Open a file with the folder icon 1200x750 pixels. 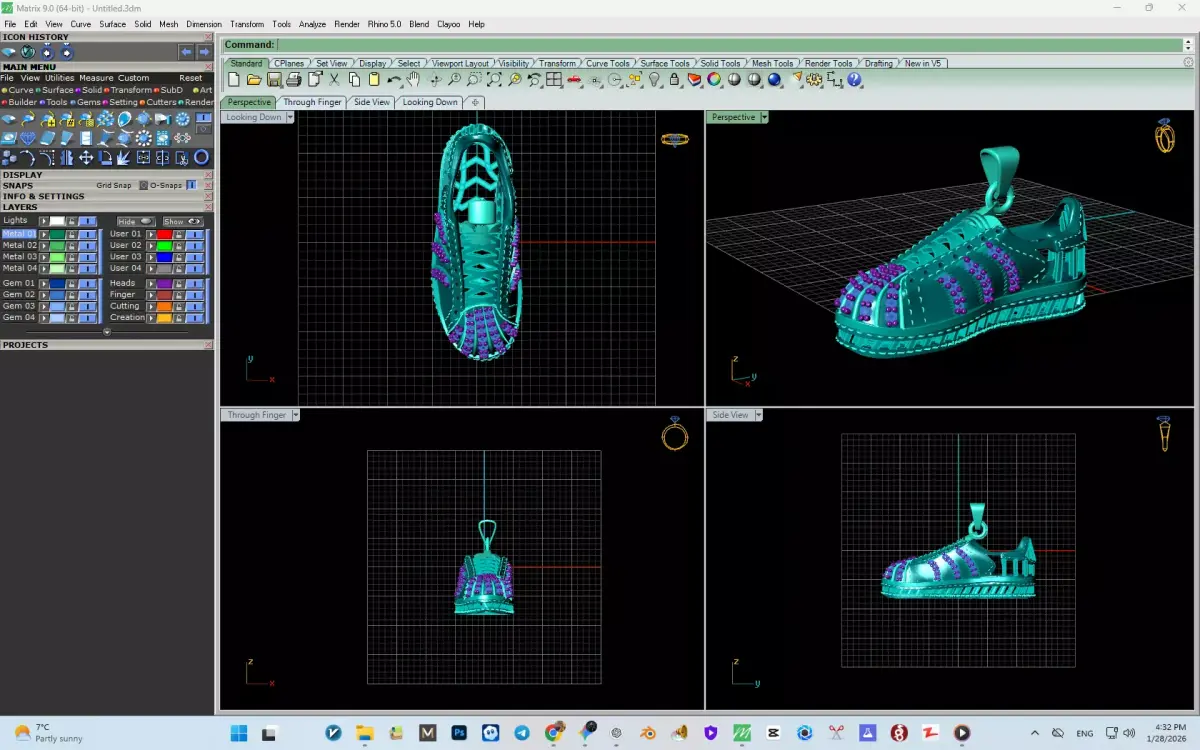tap(254, 79)
